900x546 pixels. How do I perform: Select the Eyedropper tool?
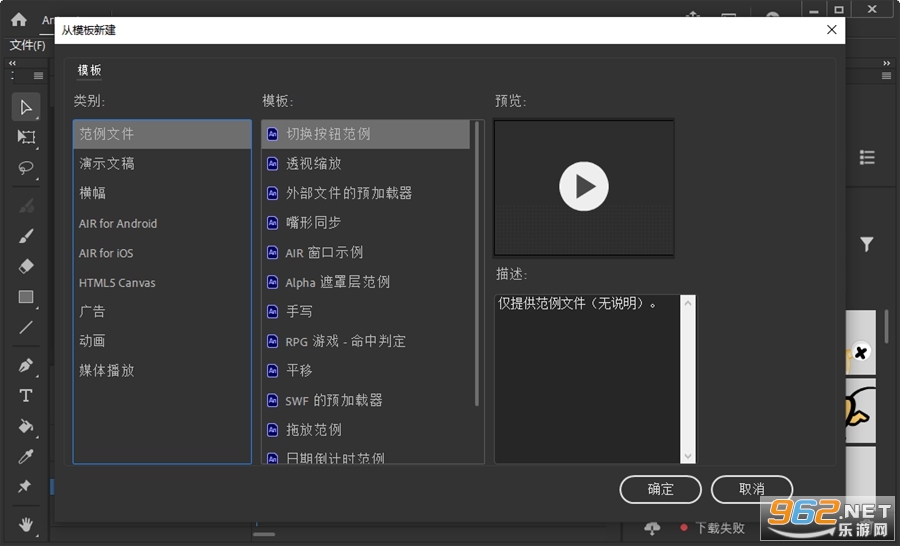(x=26, y=456)
